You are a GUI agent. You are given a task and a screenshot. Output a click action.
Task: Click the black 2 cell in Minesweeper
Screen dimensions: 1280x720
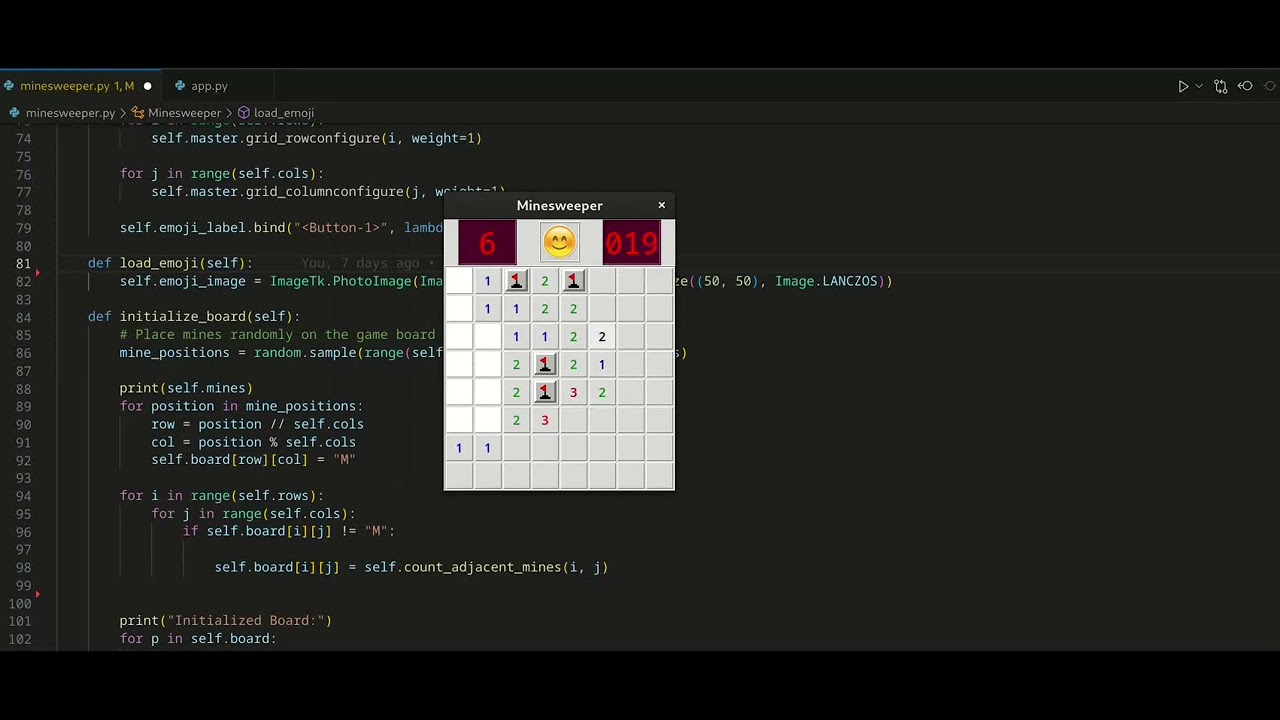(x=602, y=337)
